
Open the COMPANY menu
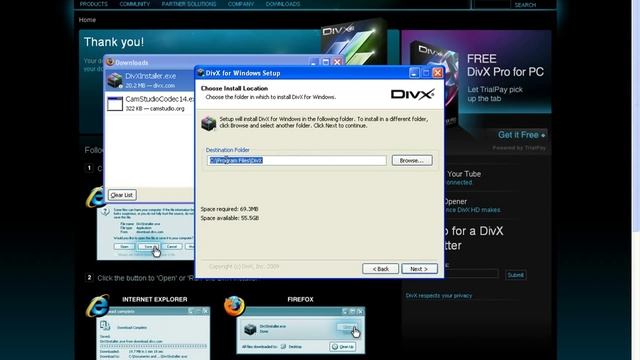(241, 4)
